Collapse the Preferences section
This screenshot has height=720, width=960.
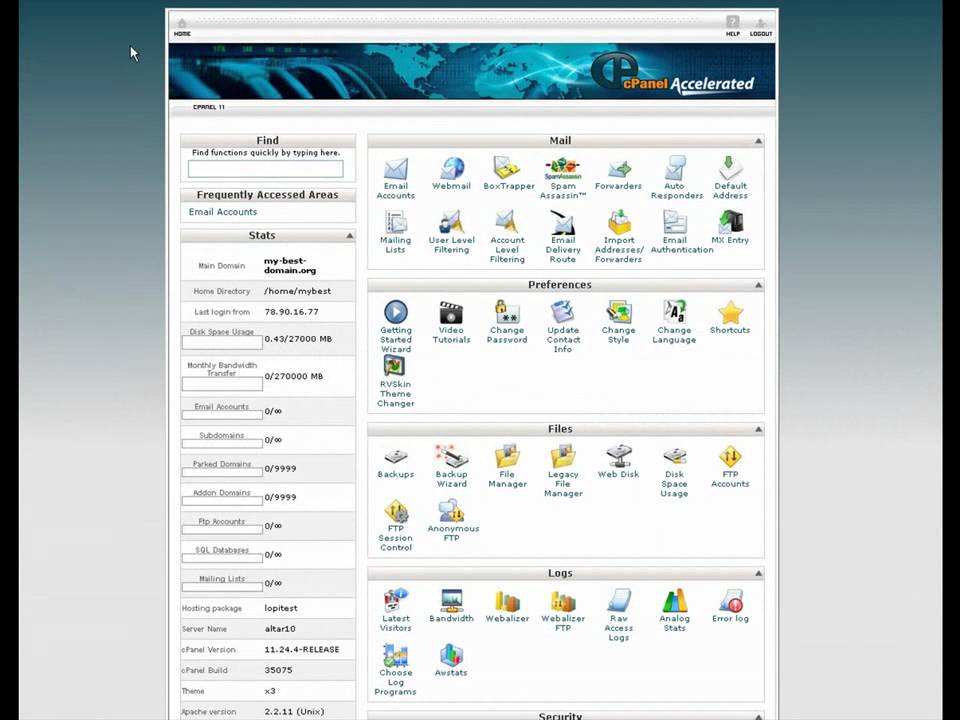(x=759, y=285)
